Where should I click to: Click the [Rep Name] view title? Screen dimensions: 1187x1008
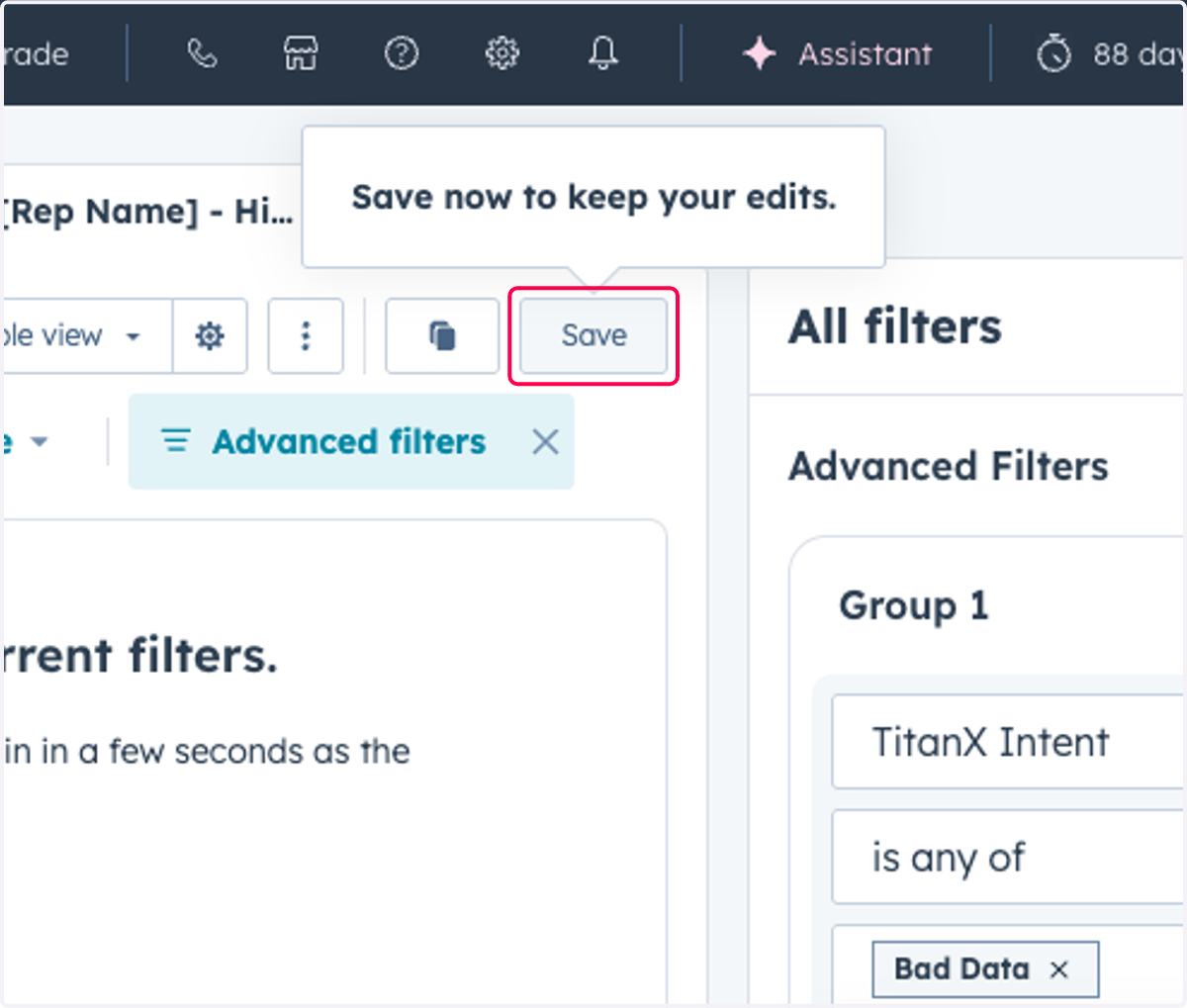pyautogui.click(x=148, y=212)
